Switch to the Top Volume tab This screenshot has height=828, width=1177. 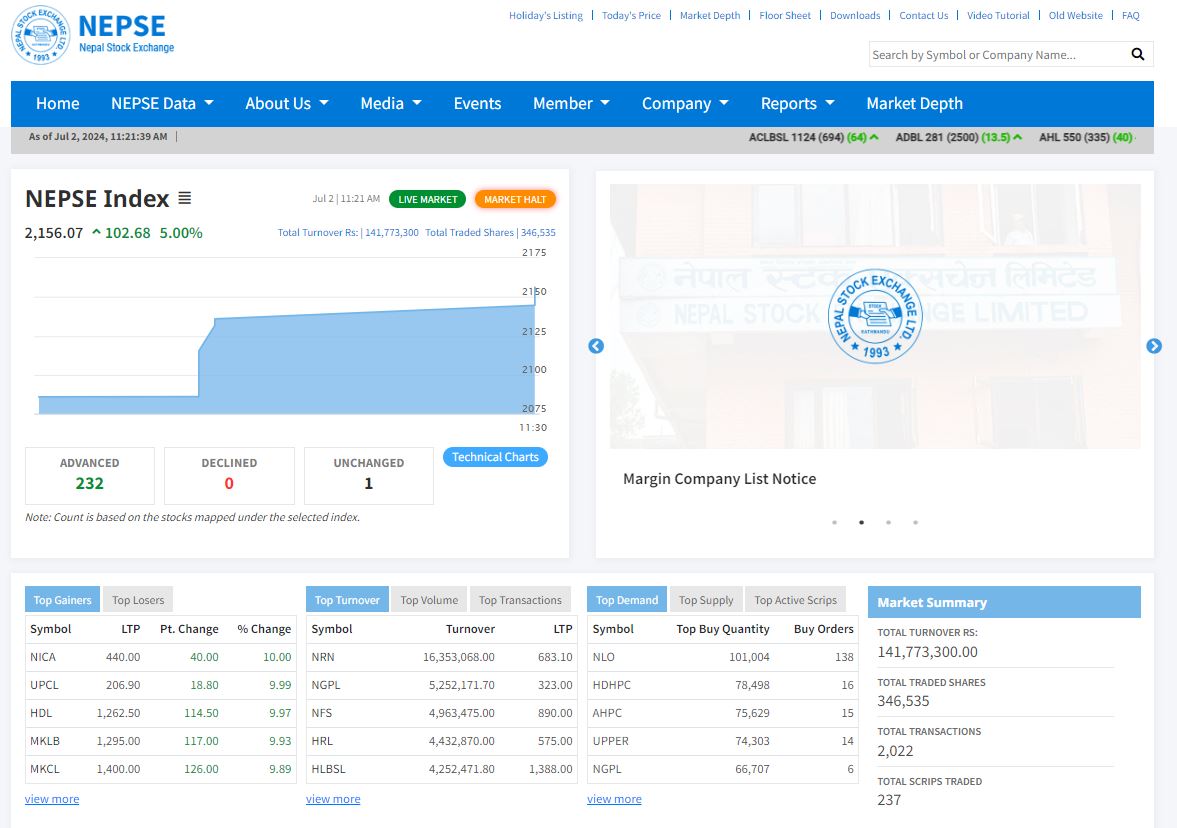429,600
